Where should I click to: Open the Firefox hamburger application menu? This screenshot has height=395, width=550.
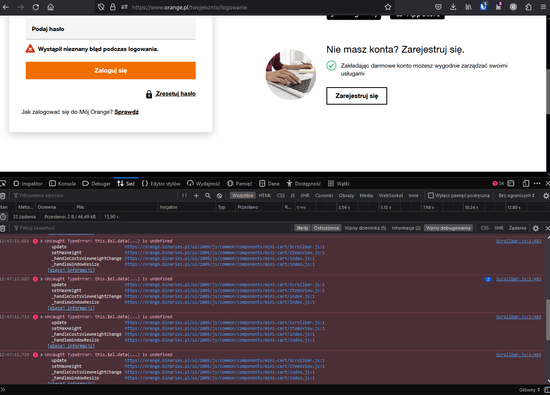(543, 7)
